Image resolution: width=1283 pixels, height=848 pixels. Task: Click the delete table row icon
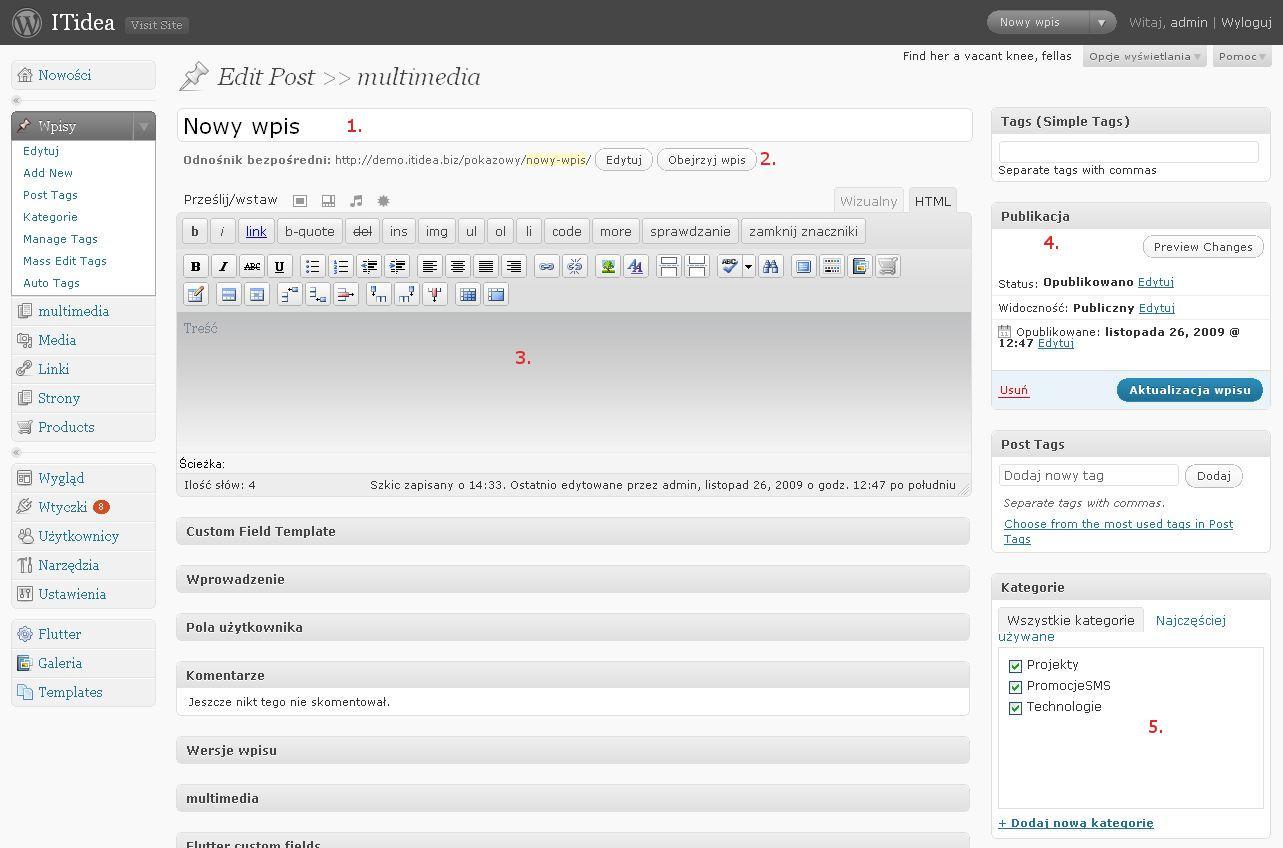(345, 294)
